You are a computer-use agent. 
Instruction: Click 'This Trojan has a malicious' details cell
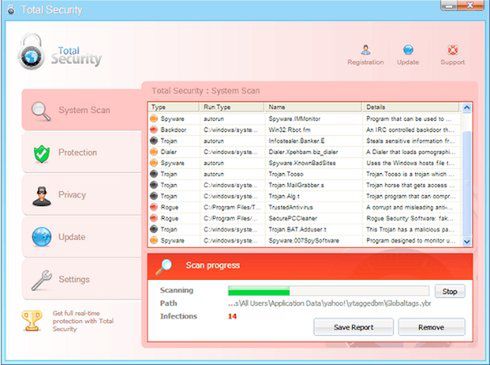(410, 229)
